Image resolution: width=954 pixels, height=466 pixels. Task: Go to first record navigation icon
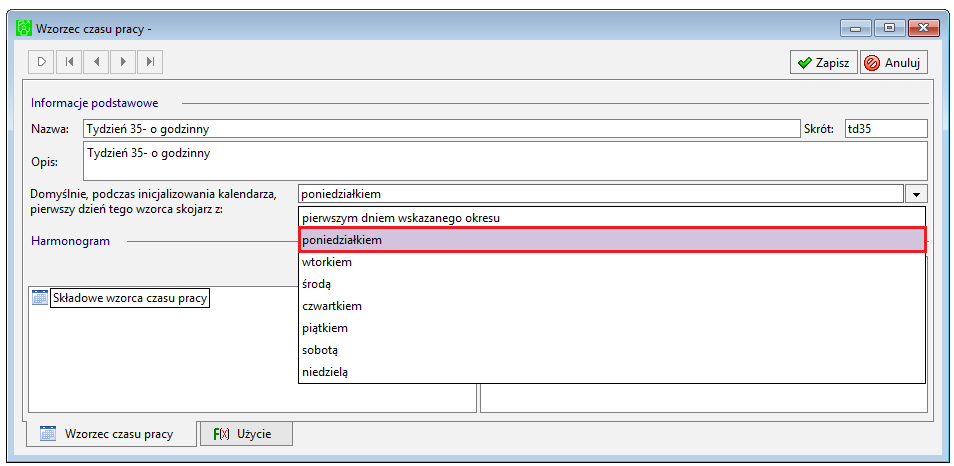[69, 61]
